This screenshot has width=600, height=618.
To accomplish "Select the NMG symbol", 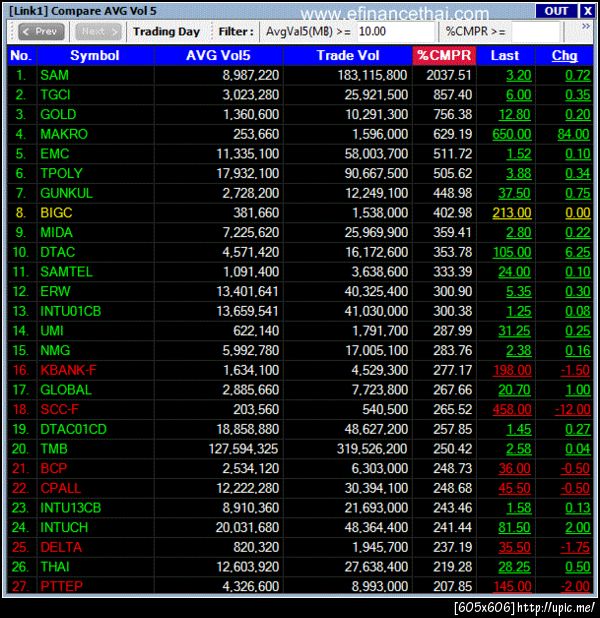I will (55, 350).
